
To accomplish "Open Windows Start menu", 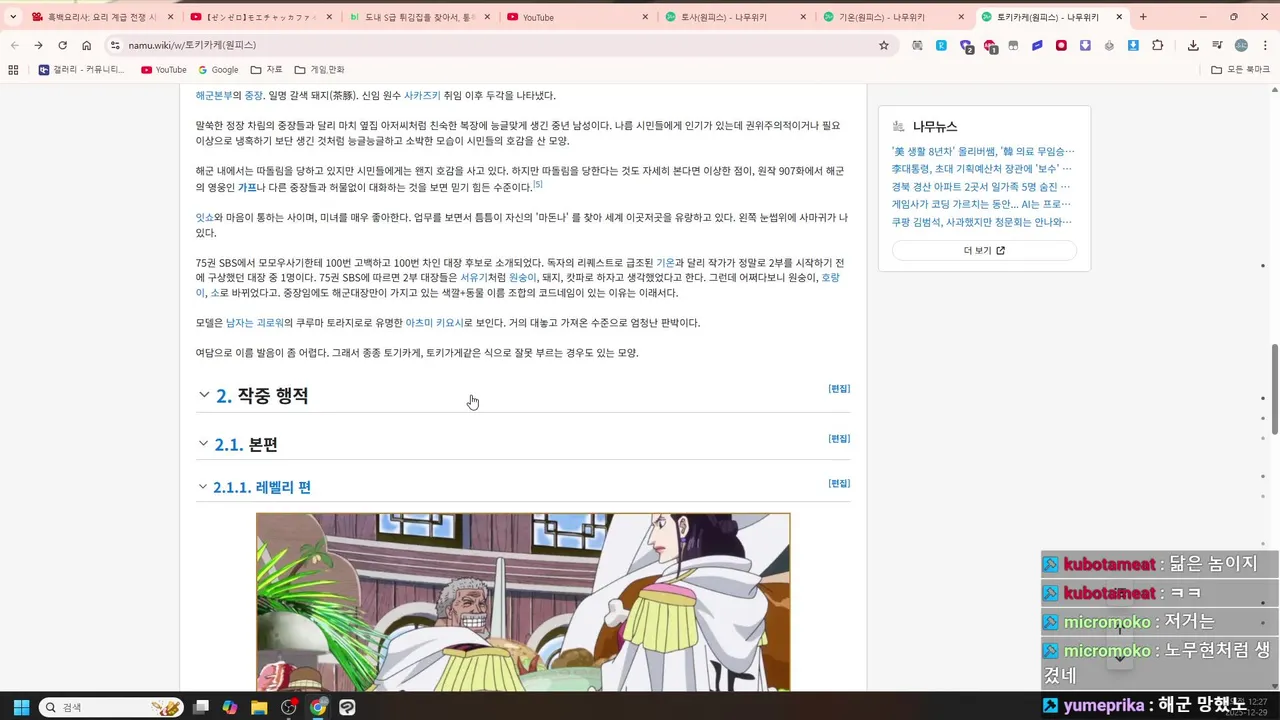I will [x=21, y=707].
